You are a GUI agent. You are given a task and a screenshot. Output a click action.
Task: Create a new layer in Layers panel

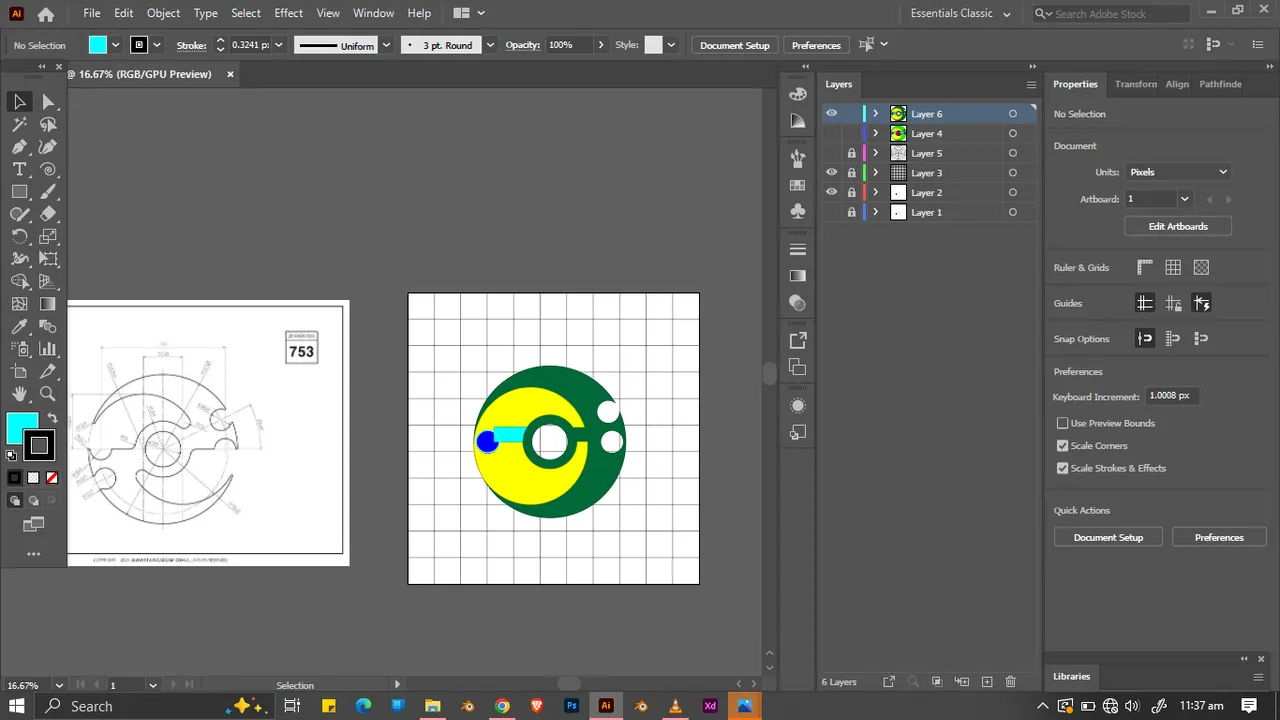tap(987, 682)
